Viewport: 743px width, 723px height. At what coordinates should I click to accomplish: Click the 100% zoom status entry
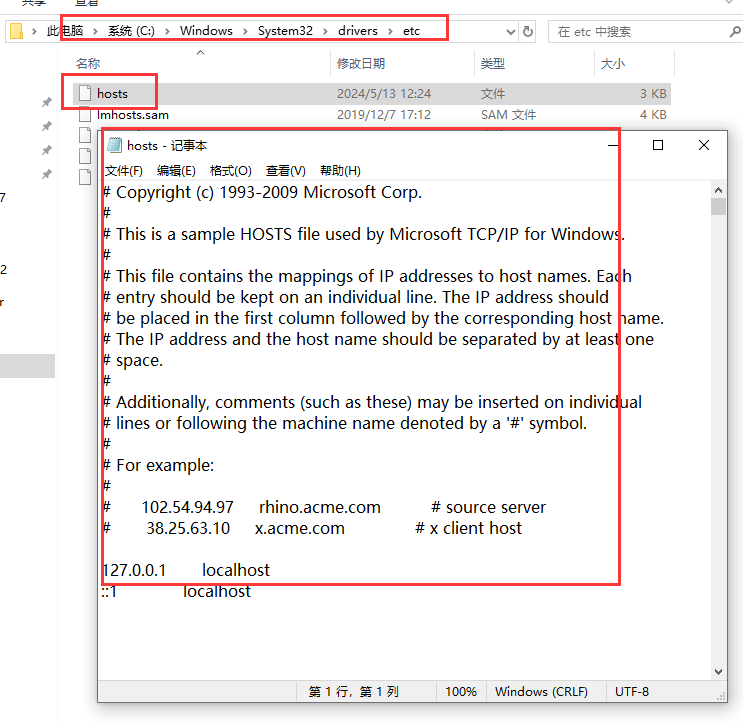coord(461,692)
